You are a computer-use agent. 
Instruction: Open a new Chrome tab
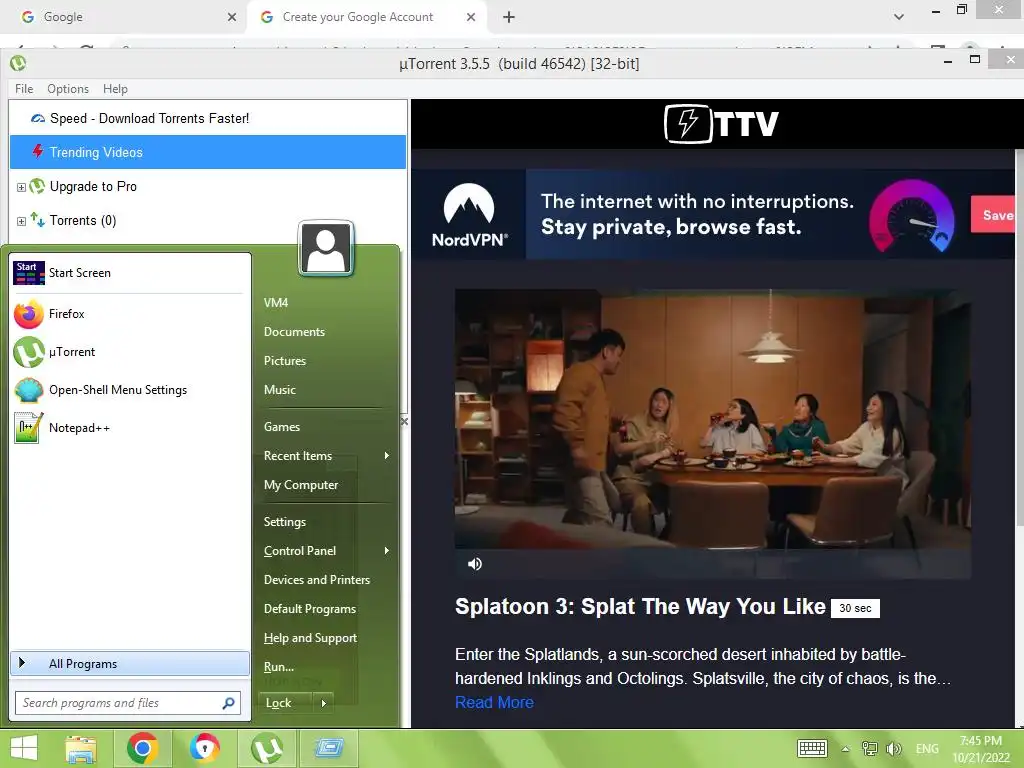[509, 17]
